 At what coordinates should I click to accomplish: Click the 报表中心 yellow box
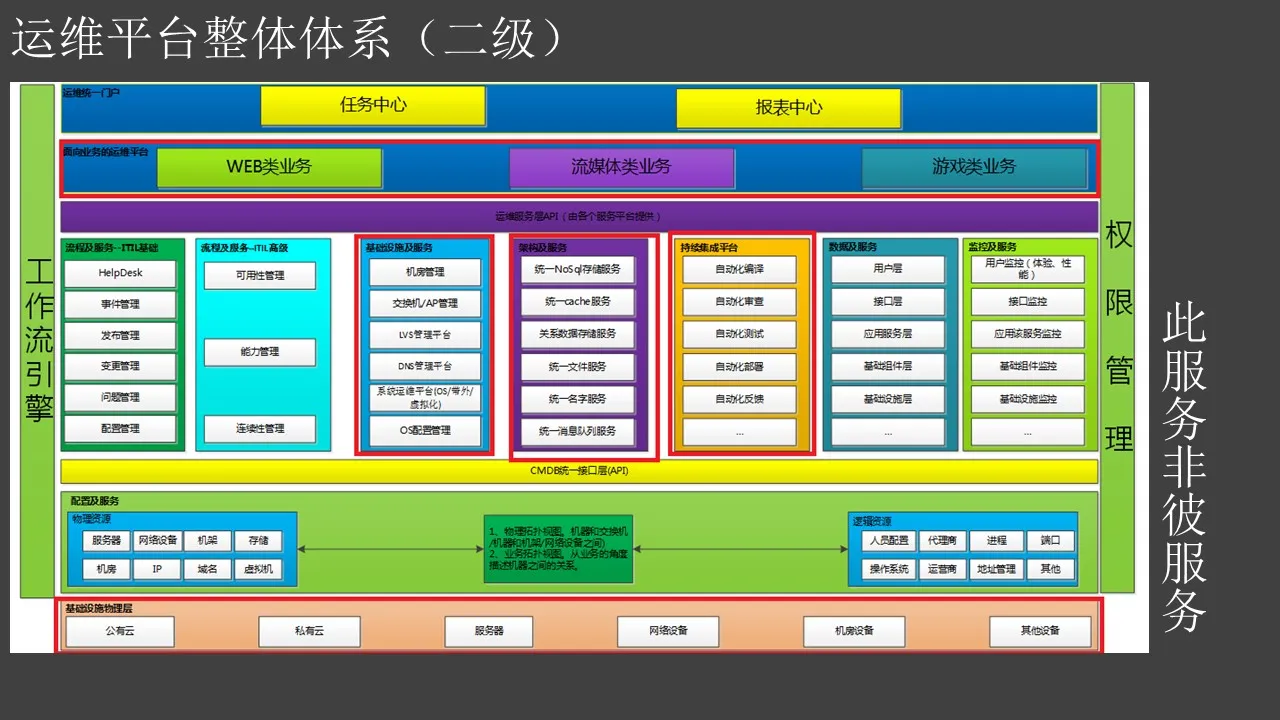[789, 109]
